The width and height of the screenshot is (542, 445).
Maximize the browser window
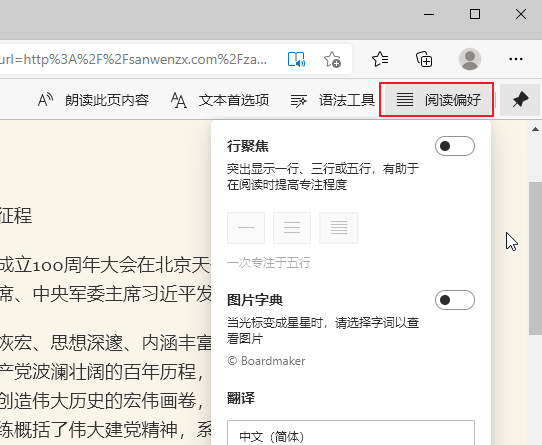(475, 15)
